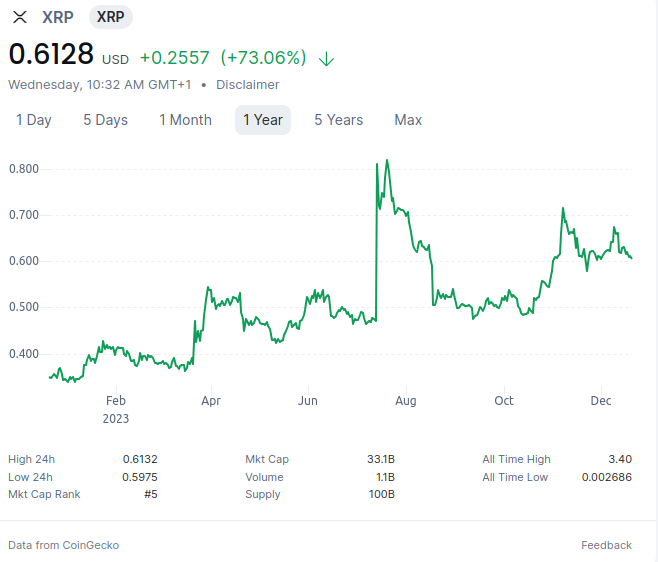Image resolution: width=658 pixels, height=562 pixels.
Task: Click the Apr x-axis label
Action: point(211,401)
